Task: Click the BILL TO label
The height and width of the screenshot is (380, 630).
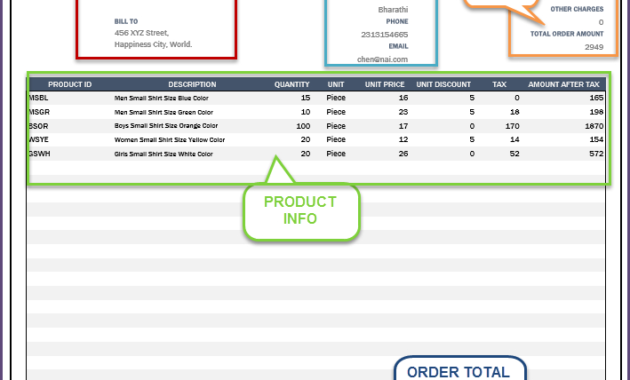Action: pos(126,21)
